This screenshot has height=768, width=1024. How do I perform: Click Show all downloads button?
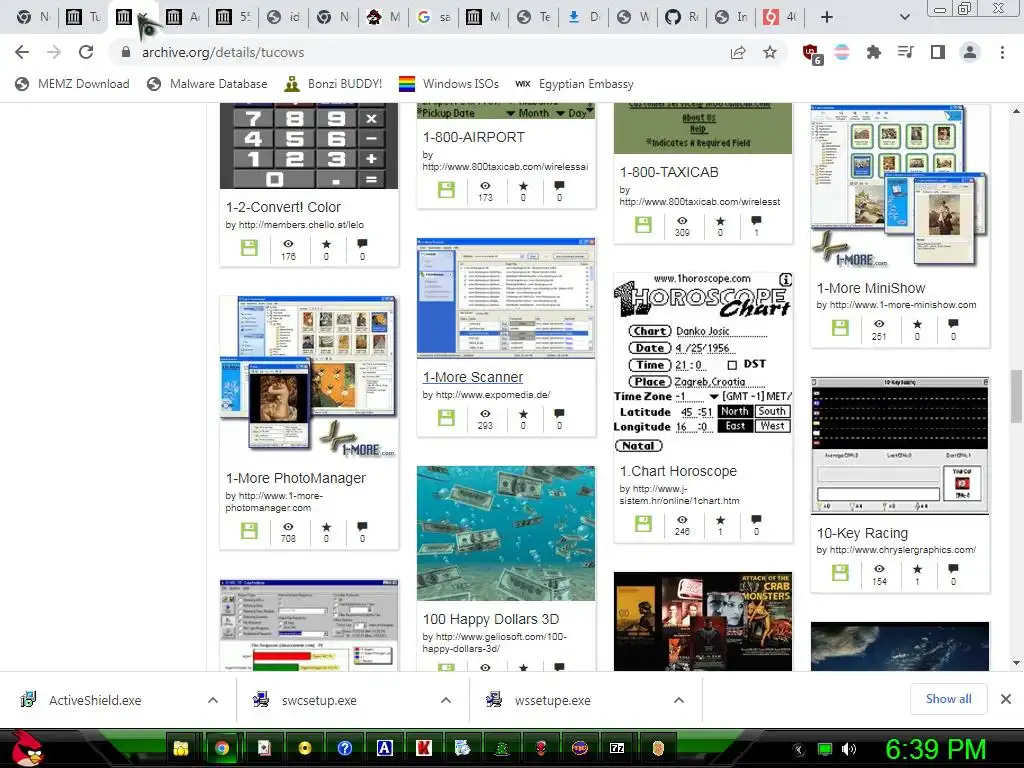click(948, 699)
